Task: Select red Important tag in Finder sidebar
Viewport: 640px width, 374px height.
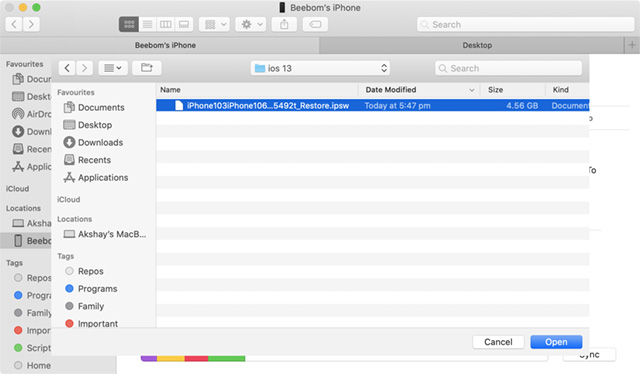Action: click(33, 330)
